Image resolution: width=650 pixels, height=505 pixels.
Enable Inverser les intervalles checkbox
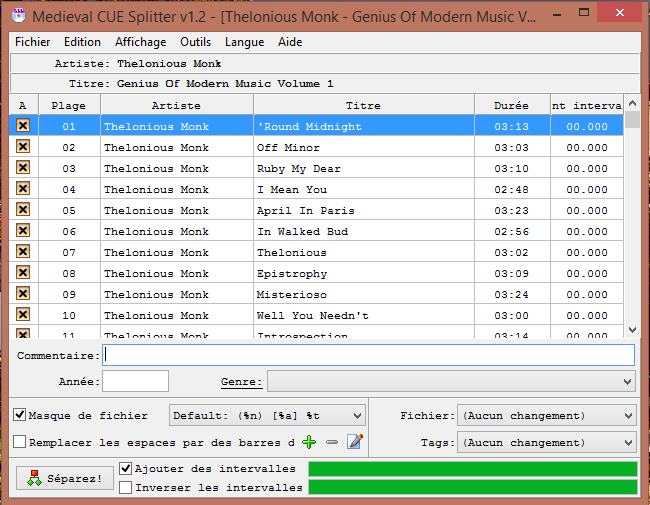126,487
